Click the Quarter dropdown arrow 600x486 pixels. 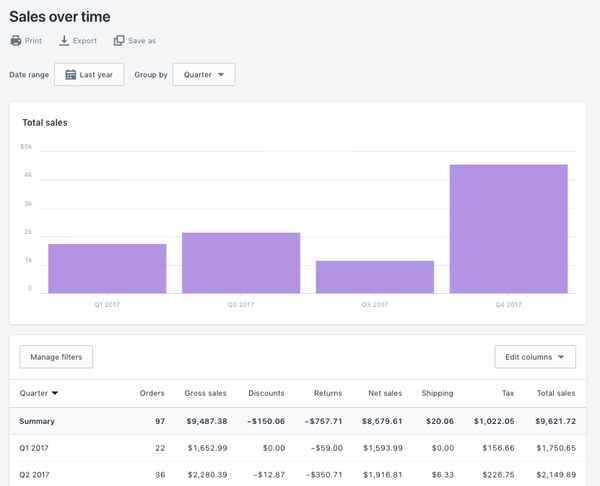tap(221, 75)
